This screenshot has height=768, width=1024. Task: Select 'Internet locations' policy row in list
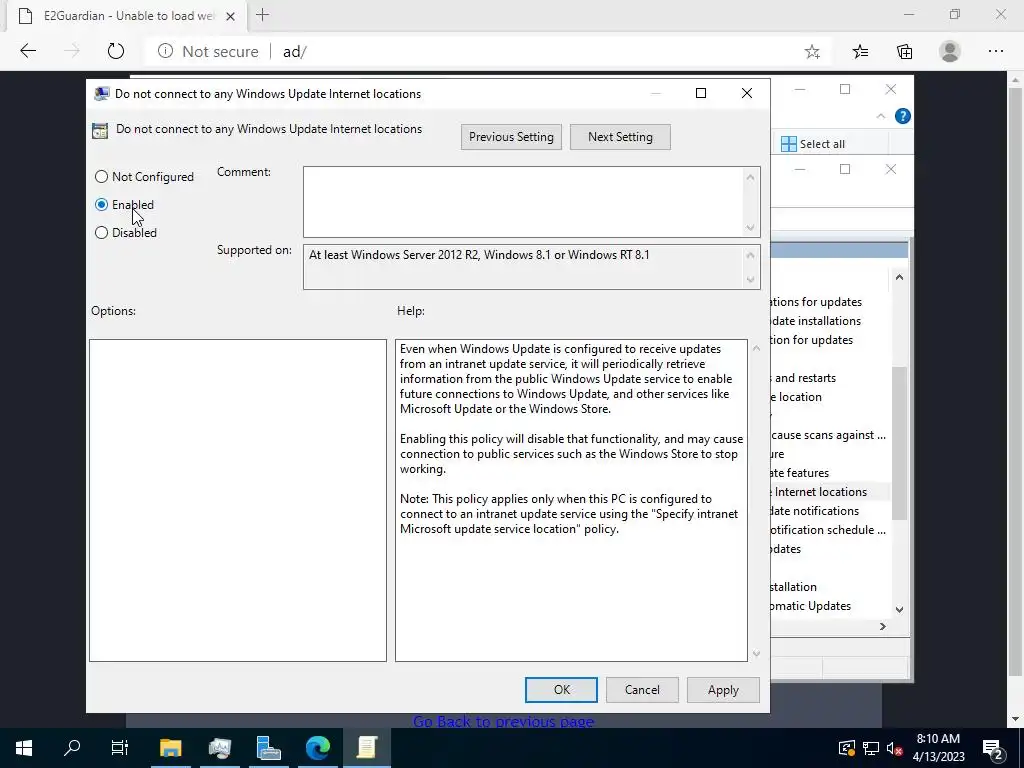click(x=829, y=492)
